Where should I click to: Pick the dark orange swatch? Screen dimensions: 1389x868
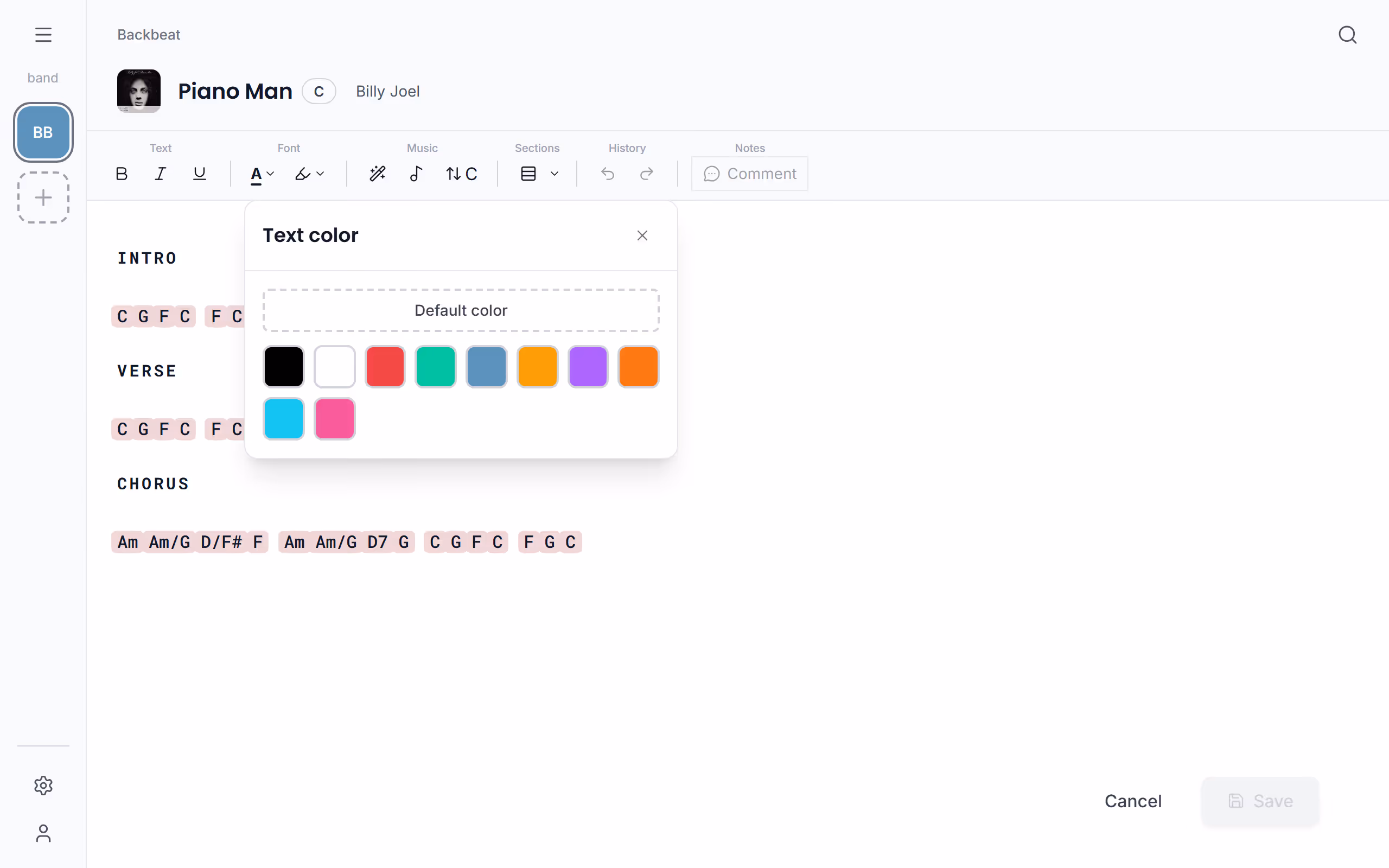[638, 366]
